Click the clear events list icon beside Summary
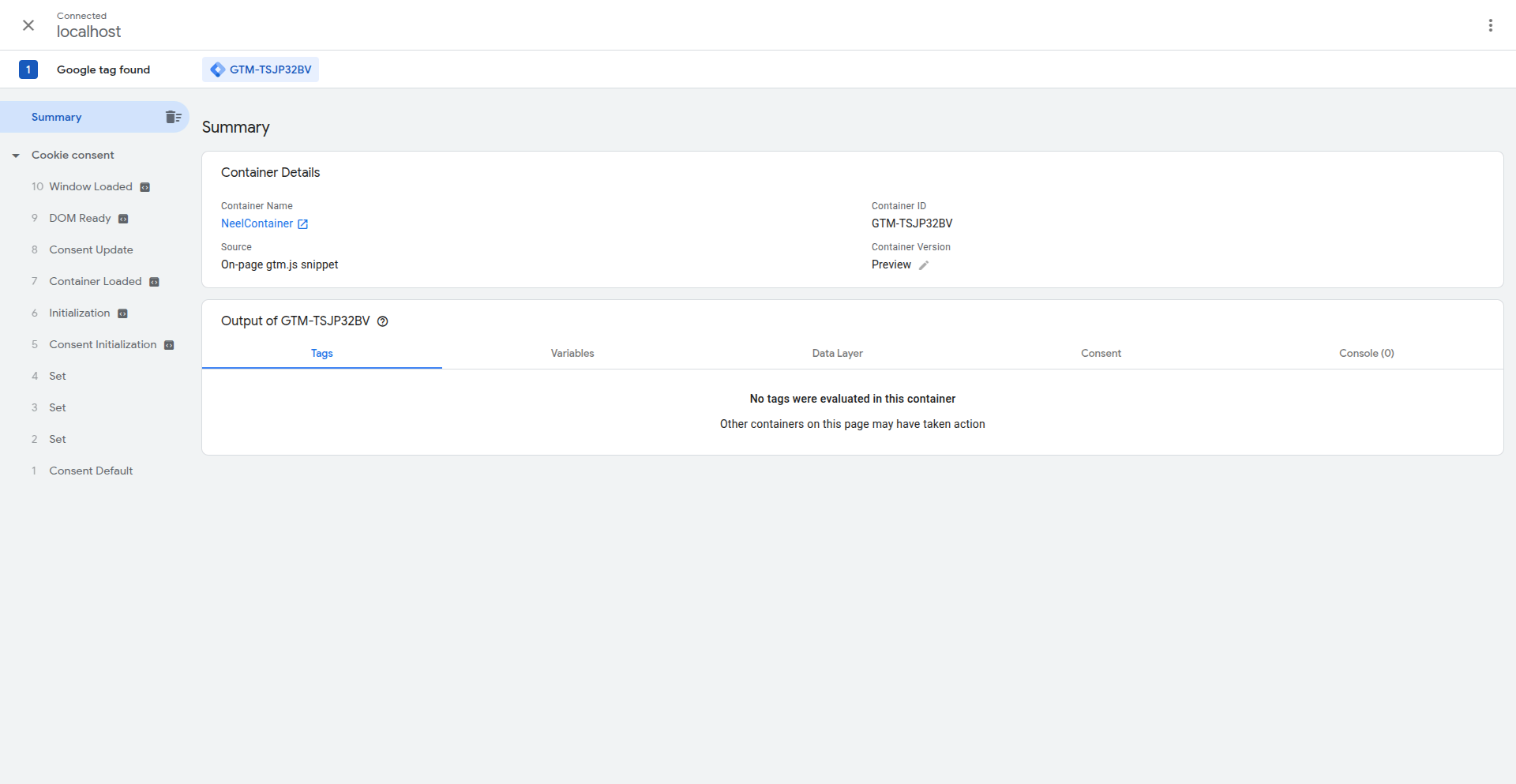1516x784 pixels. (x=173, y=116)
